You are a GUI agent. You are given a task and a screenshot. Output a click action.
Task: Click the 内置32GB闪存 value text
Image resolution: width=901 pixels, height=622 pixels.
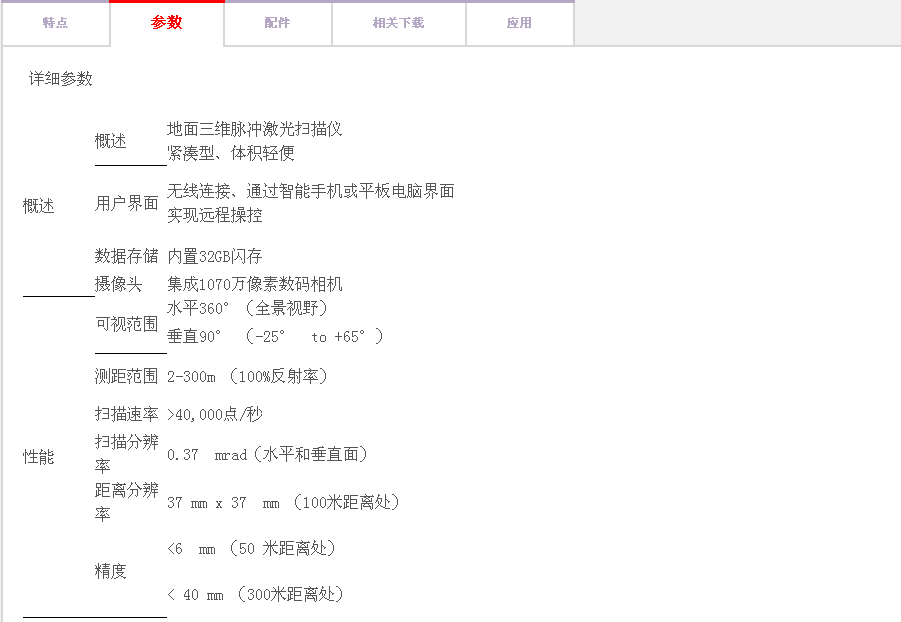(215, 256)
